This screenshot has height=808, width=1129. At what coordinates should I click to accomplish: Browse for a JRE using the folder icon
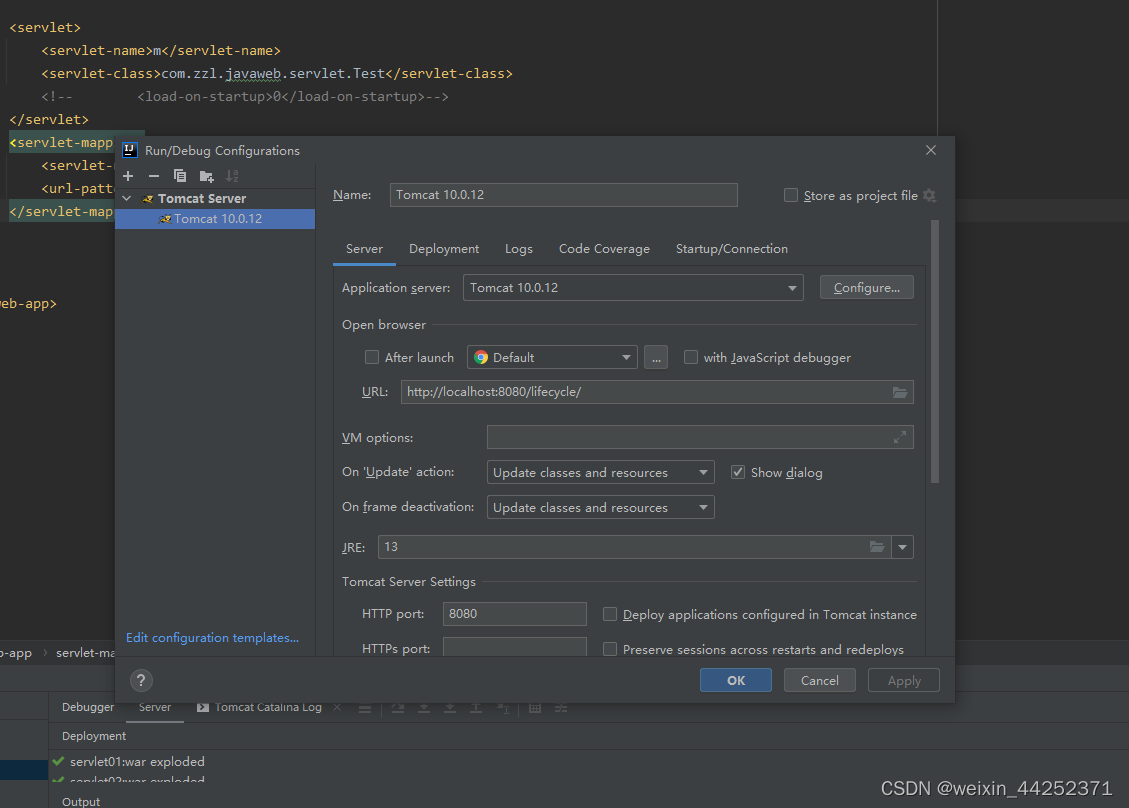coord(876,547)
